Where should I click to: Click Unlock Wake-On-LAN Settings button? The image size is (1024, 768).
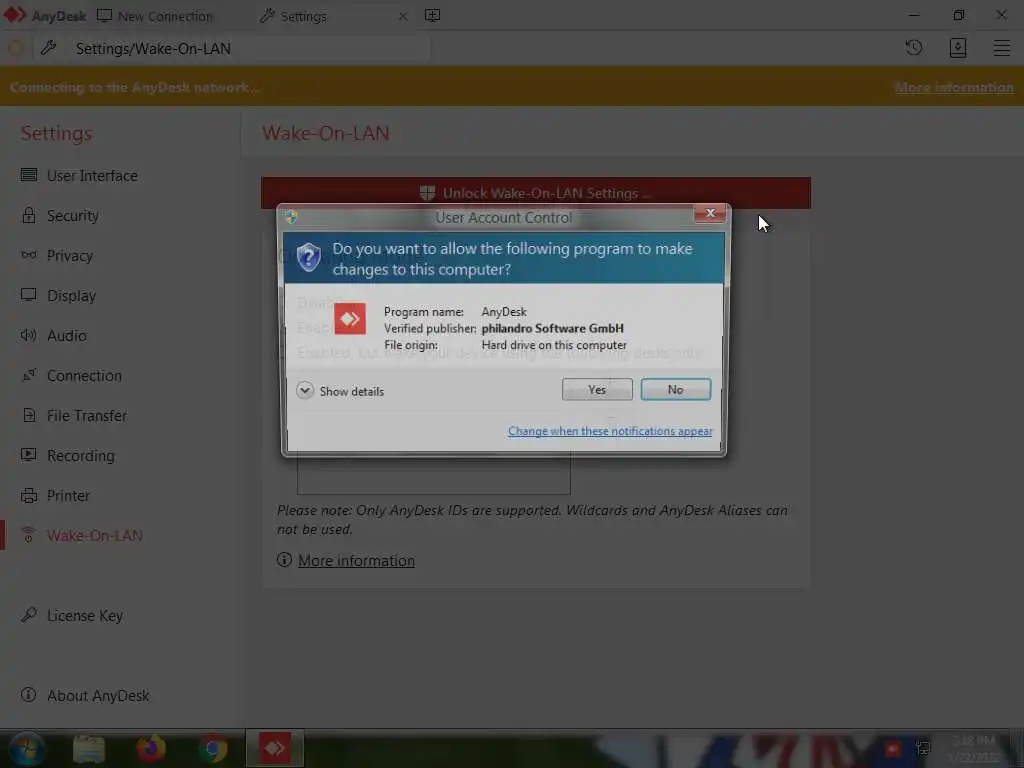tap(536, 193)
